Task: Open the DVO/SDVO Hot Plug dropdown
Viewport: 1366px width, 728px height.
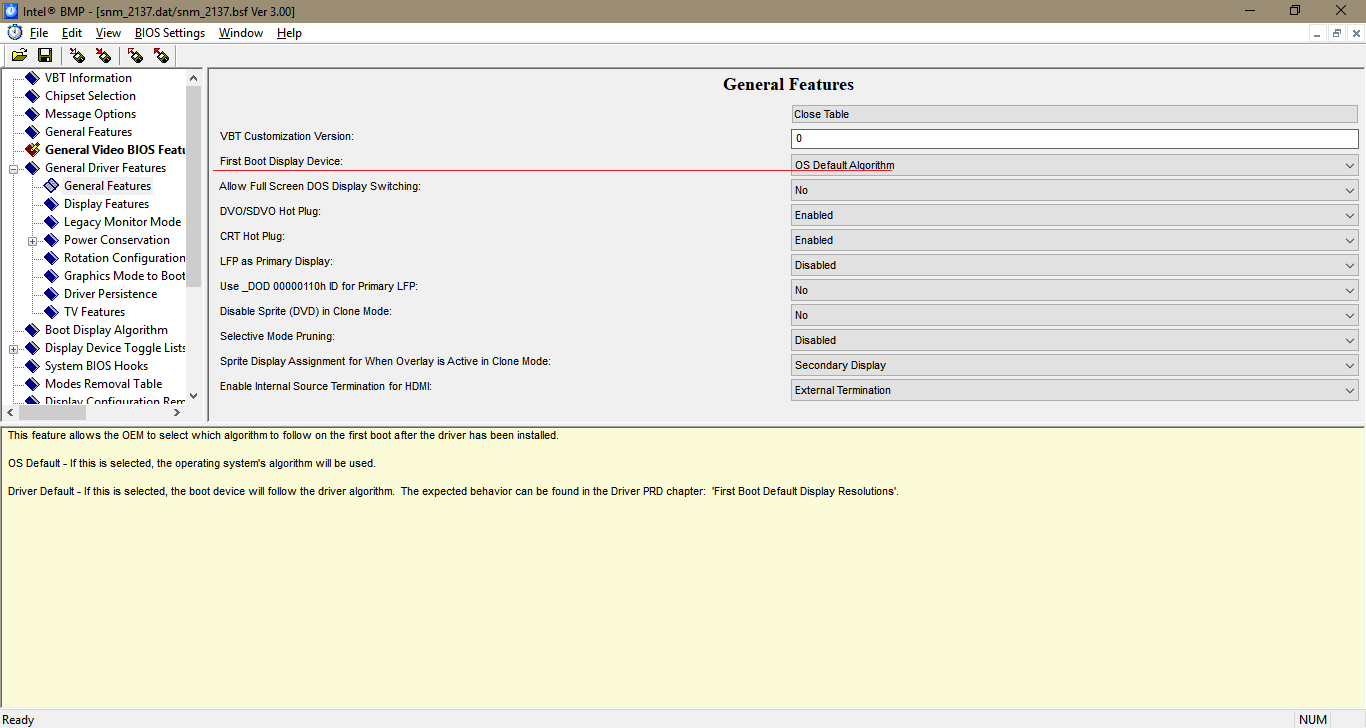Action: coord(1075,215)
